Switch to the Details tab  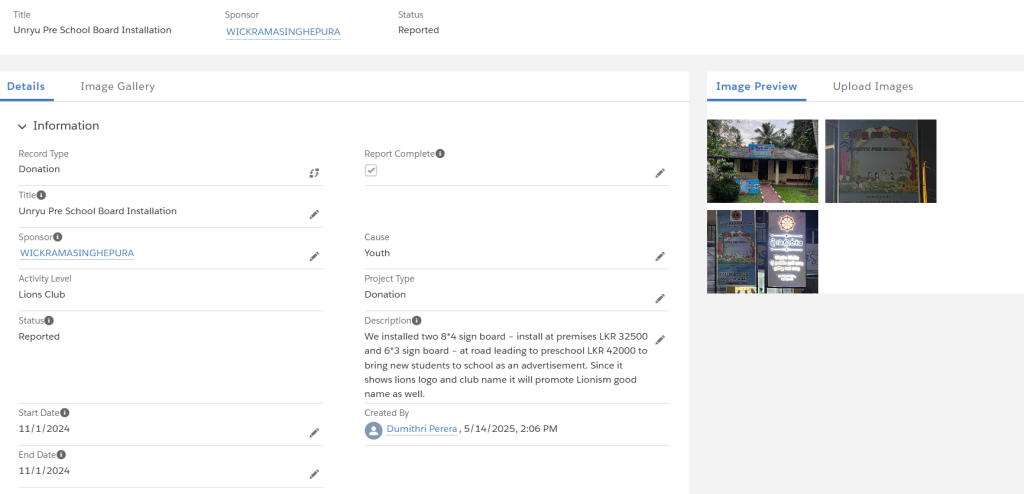pos(26,86)
